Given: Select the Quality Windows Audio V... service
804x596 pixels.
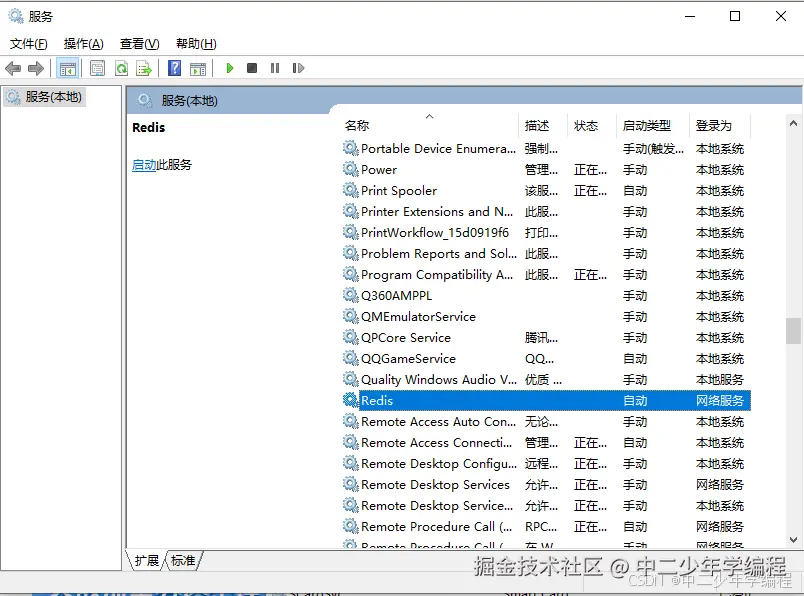Looking at the screenshot, I should click(x=439, y=380).
